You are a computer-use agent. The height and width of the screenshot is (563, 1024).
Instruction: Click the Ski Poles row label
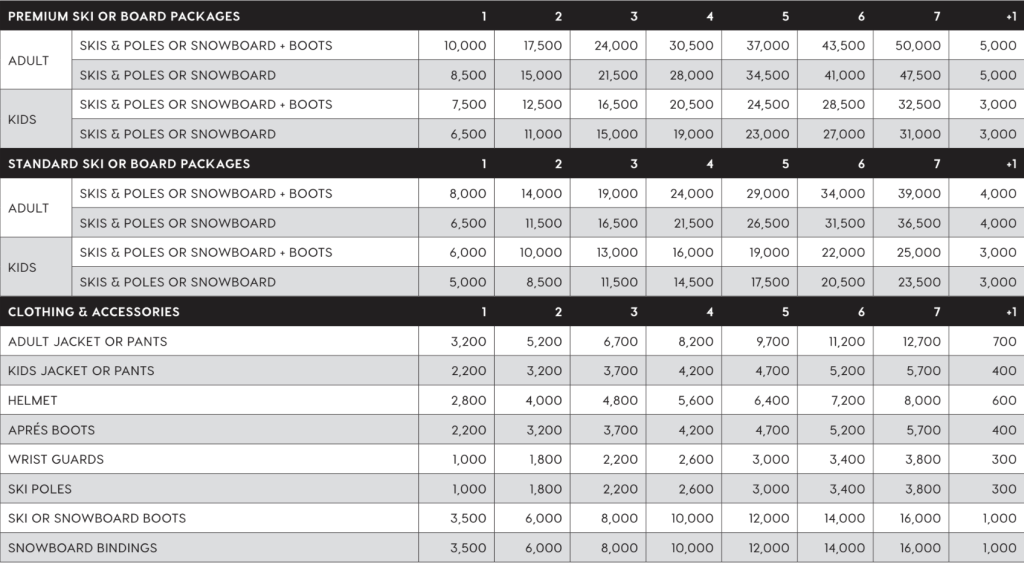(x=40, y=489)
